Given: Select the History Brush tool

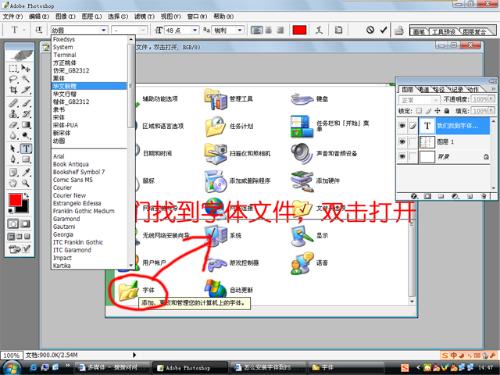Looking at the screenshot, I should [x=26, y=114].
